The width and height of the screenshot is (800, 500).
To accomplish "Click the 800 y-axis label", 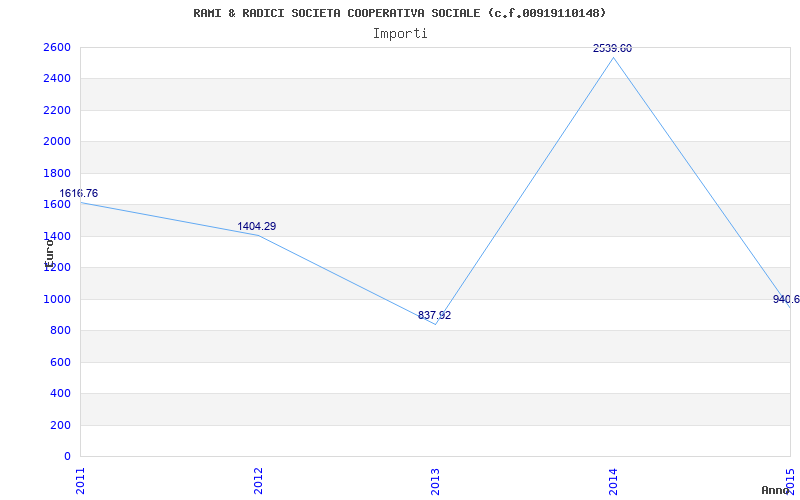I will [x=60, y=331].
